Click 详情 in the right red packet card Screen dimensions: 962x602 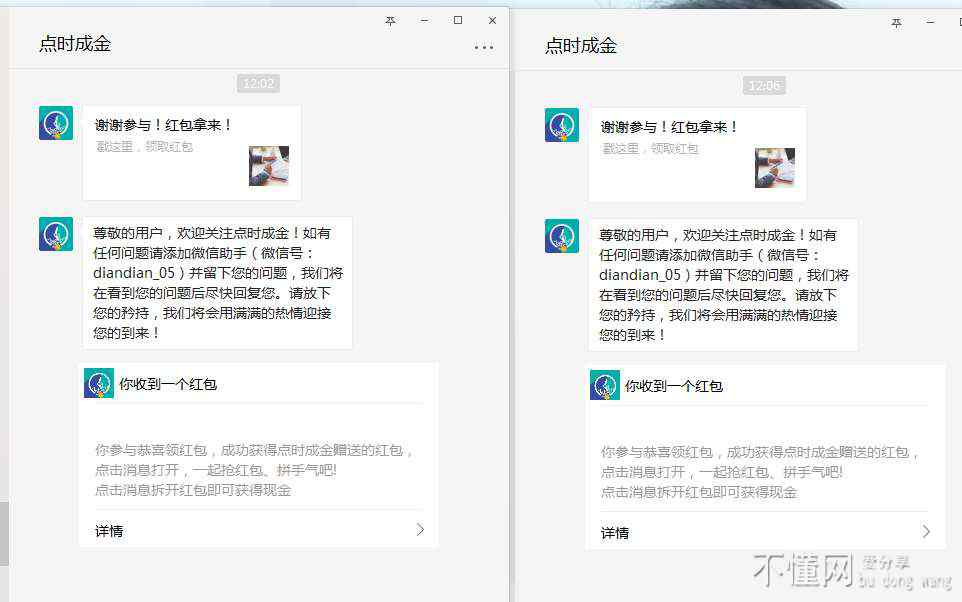pyautogui.click(x=615, y=533)
